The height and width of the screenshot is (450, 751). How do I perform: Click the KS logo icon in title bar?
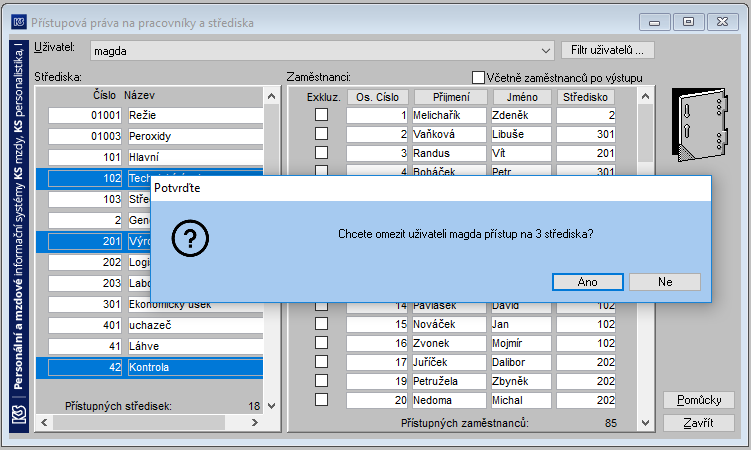[19, 22]
